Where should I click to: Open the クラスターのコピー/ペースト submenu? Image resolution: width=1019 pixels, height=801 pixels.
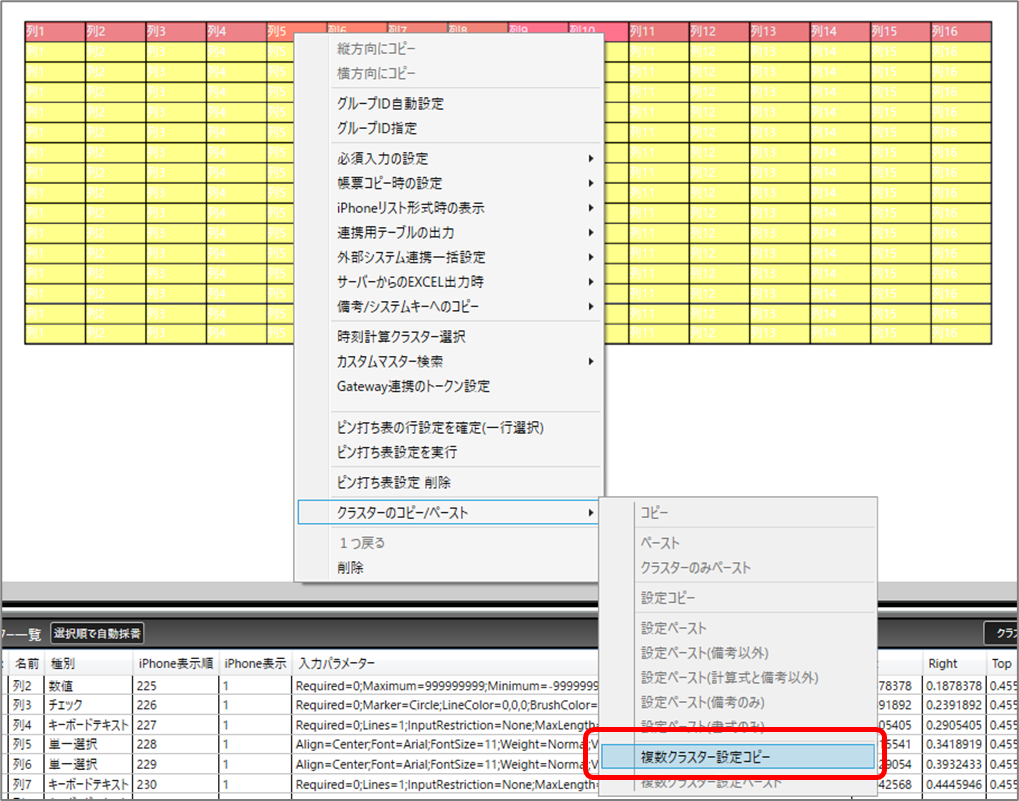pyautogui.click(x=403, y=513)
